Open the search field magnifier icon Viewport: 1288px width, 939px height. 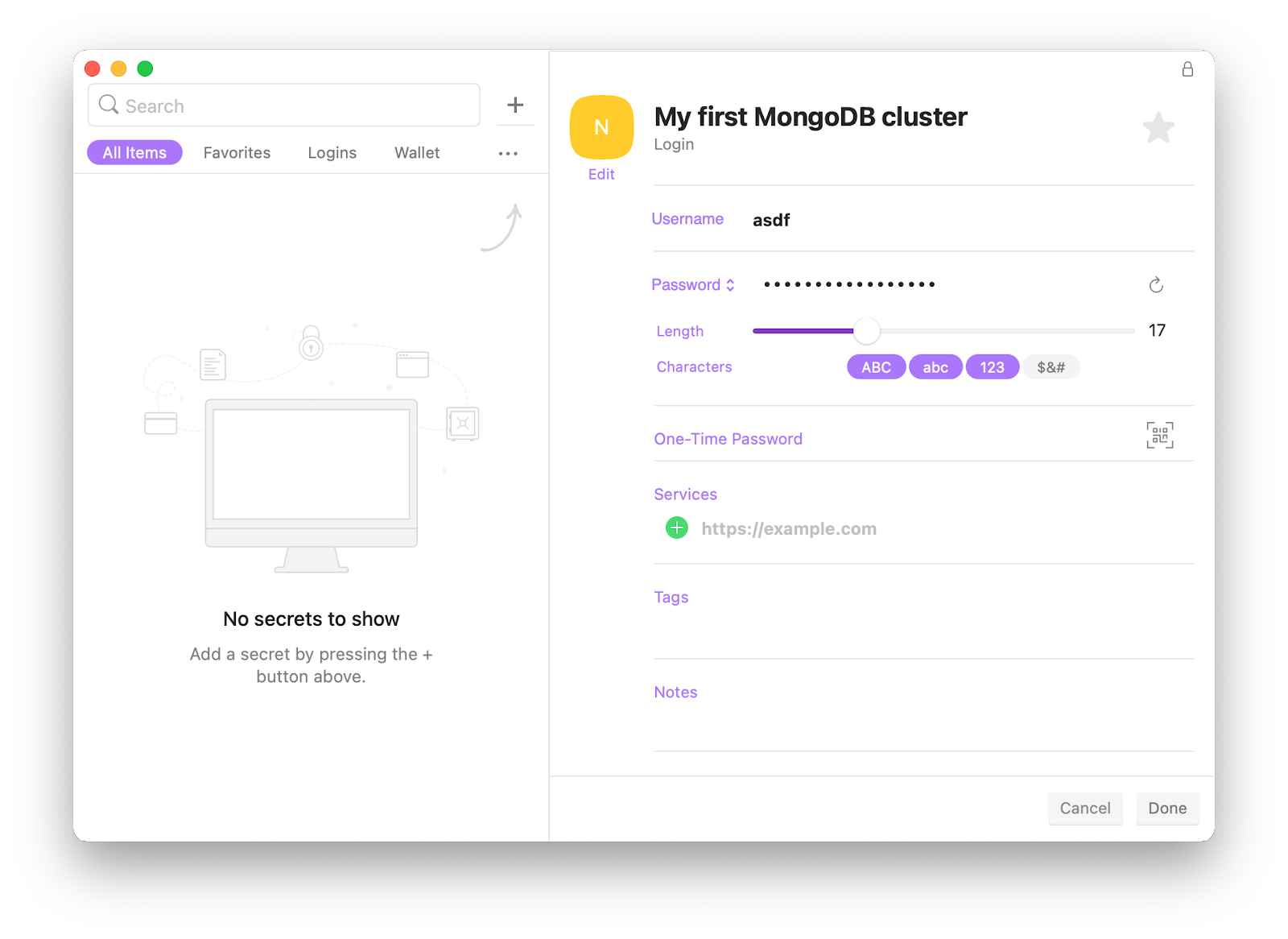pyautogui.click(x=109, y=105)
